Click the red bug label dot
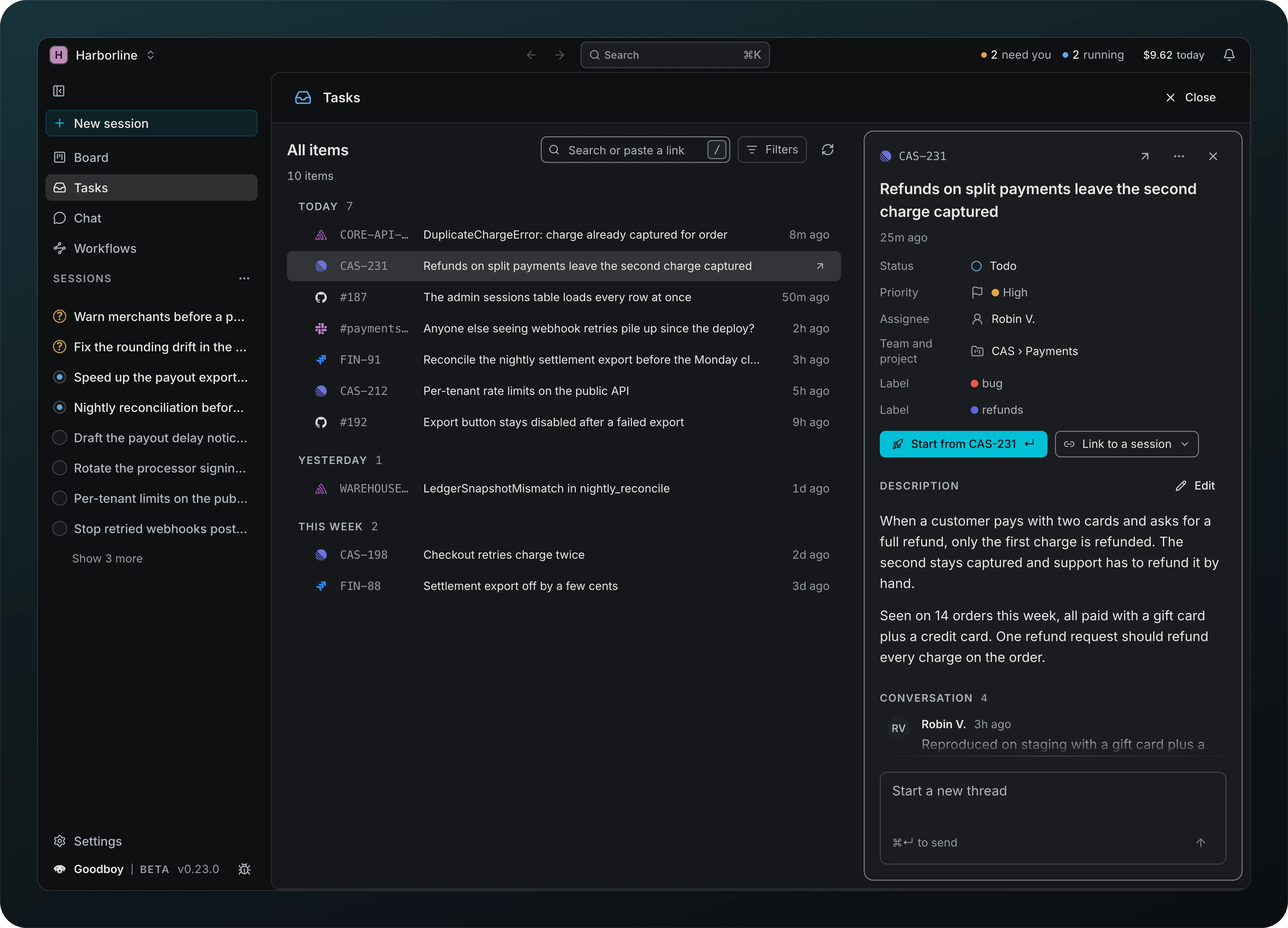Image resolution: width=1288 pixels, height=928 pixels. click(x=975, y=384)
